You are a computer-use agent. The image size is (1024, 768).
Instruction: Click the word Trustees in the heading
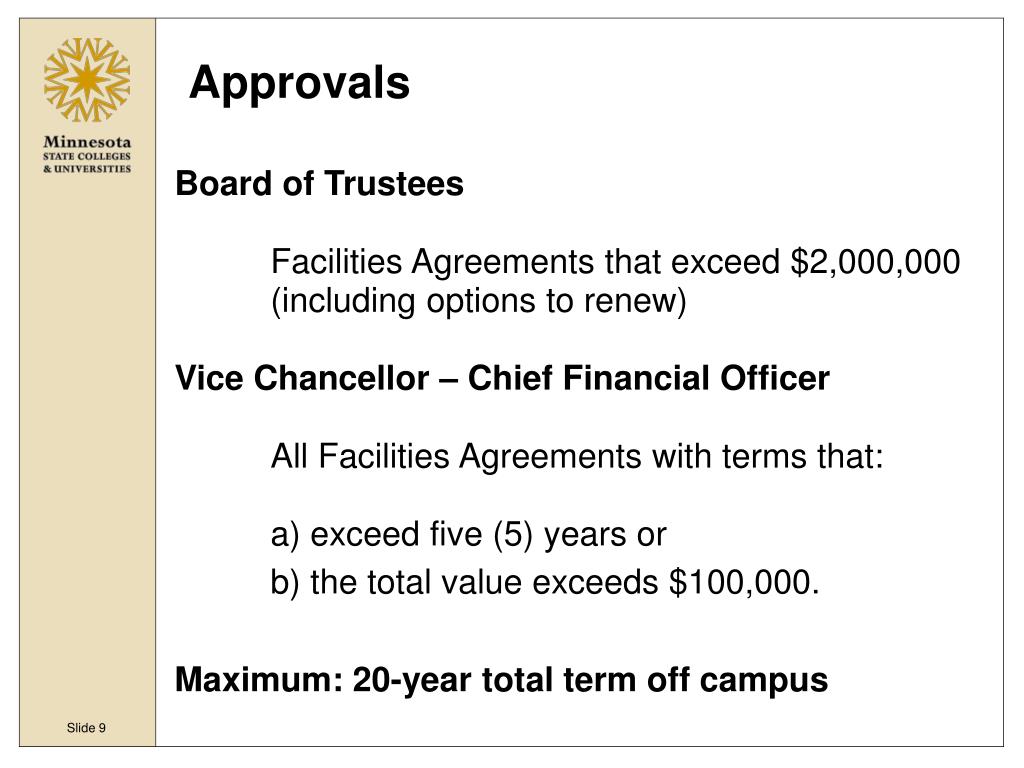pos(394,184)
